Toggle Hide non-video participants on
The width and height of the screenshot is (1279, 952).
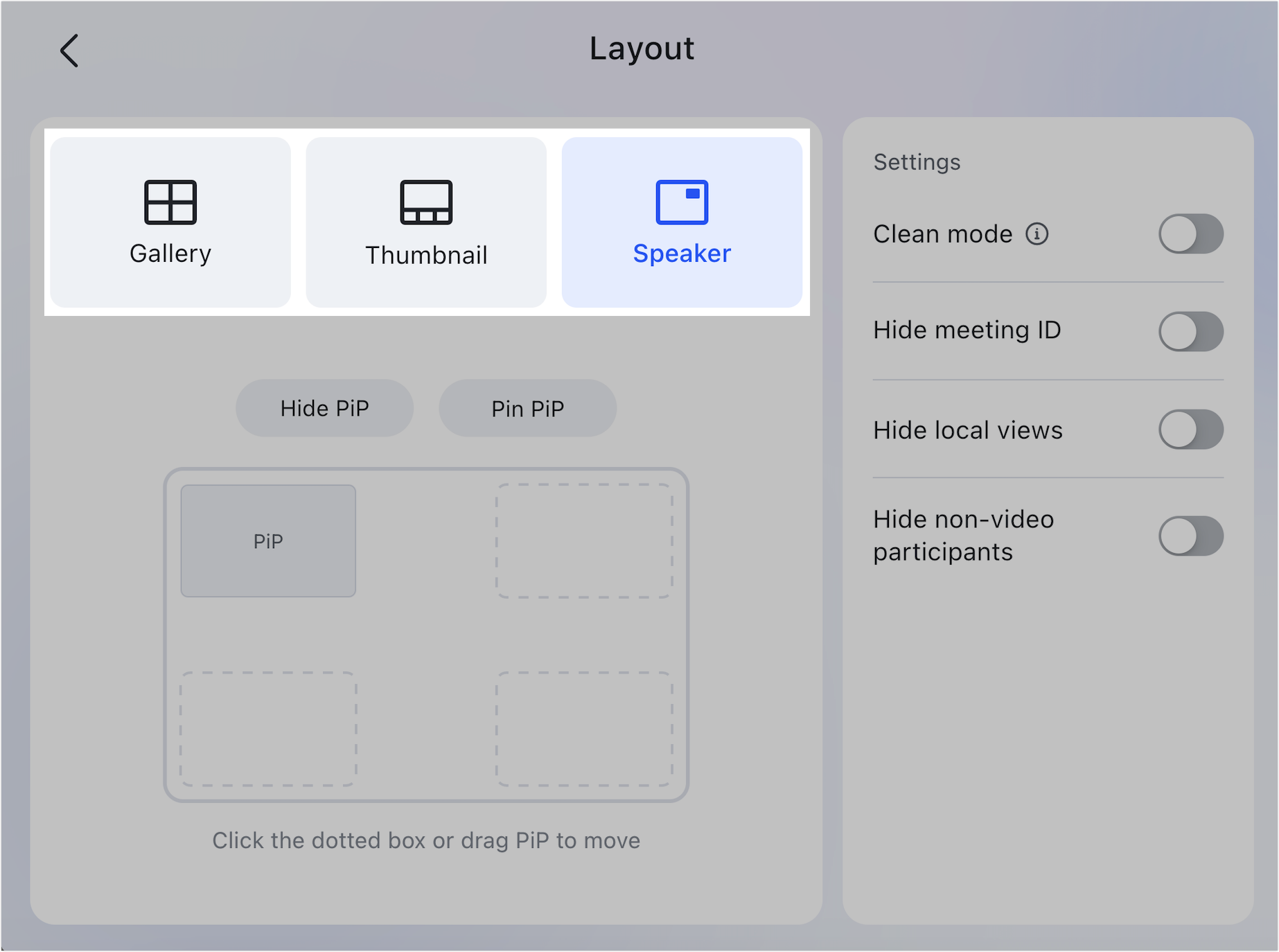pyautogui.click(x=1190, y=536)
